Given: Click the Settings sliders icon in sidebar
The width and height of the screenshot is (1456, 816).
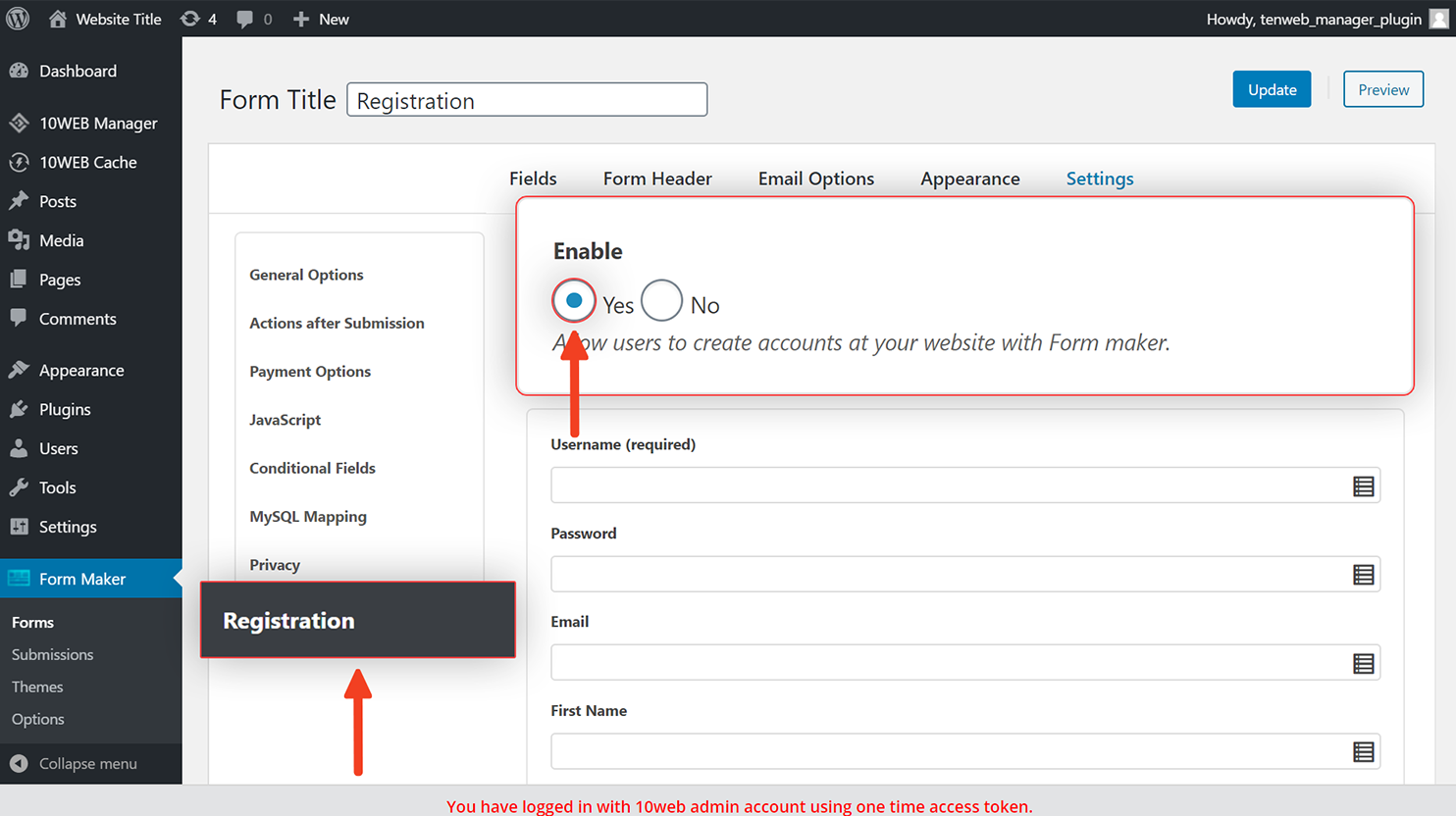Looking at the screenshot, I should click(x=19, y=527).
